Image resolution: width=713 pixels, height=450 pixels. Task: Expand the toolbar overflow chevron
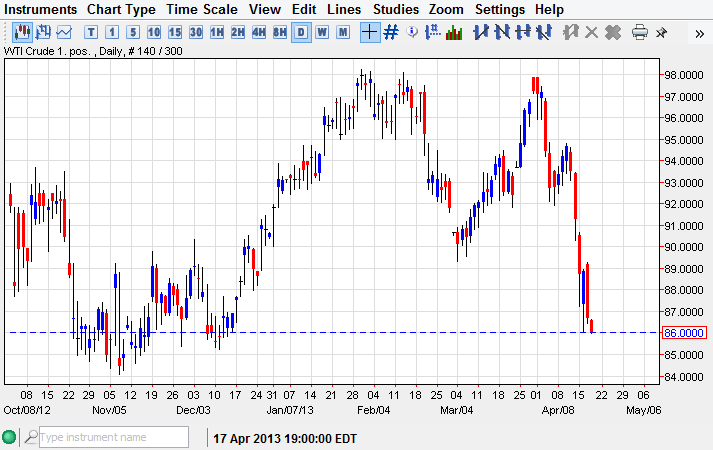point(699,33)
